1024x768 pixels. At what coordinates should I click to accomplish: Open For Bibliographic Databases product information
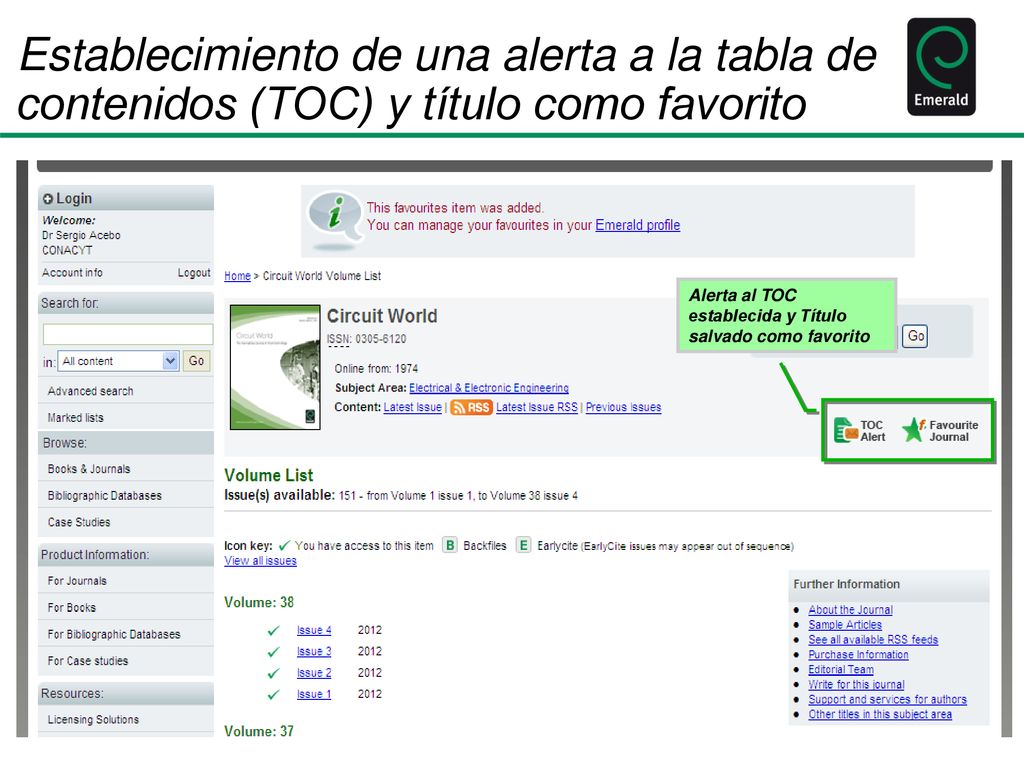coord(114,635)
